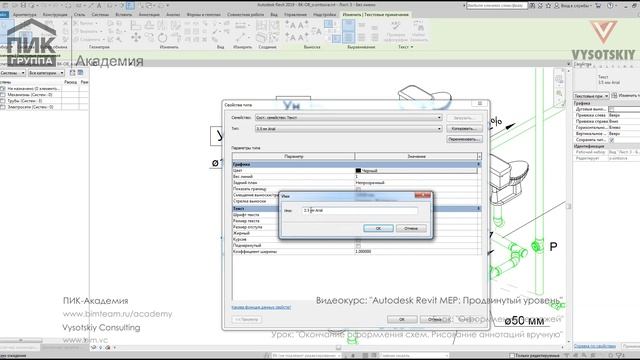
Task: Open the Help question mark icon
Action: [610, 5]
